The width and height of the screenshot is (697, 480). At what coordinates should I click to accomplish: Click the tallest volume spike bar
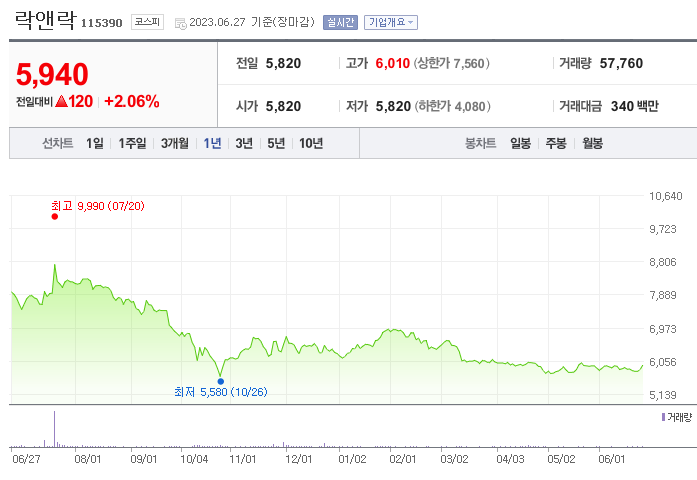[x=55, y=429]
